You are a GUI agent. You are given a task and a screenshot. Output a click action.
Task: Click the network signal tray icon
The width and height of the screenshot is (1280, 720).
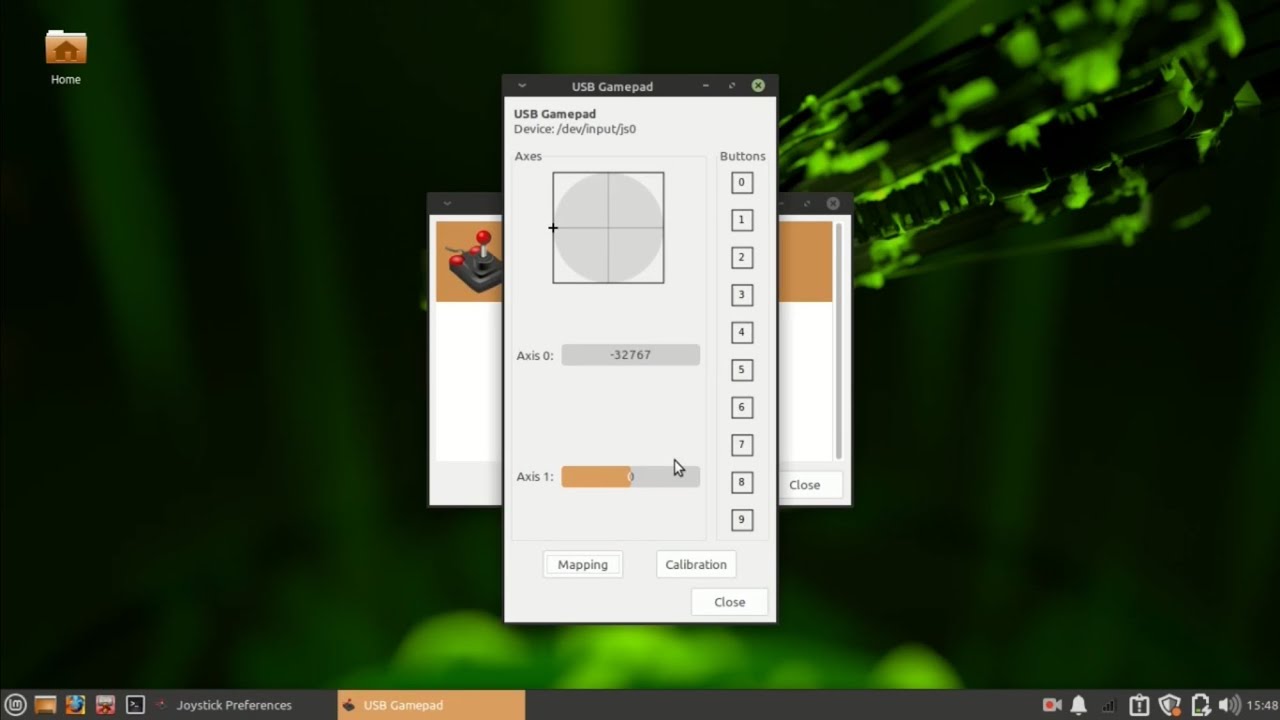point(1108,705)
